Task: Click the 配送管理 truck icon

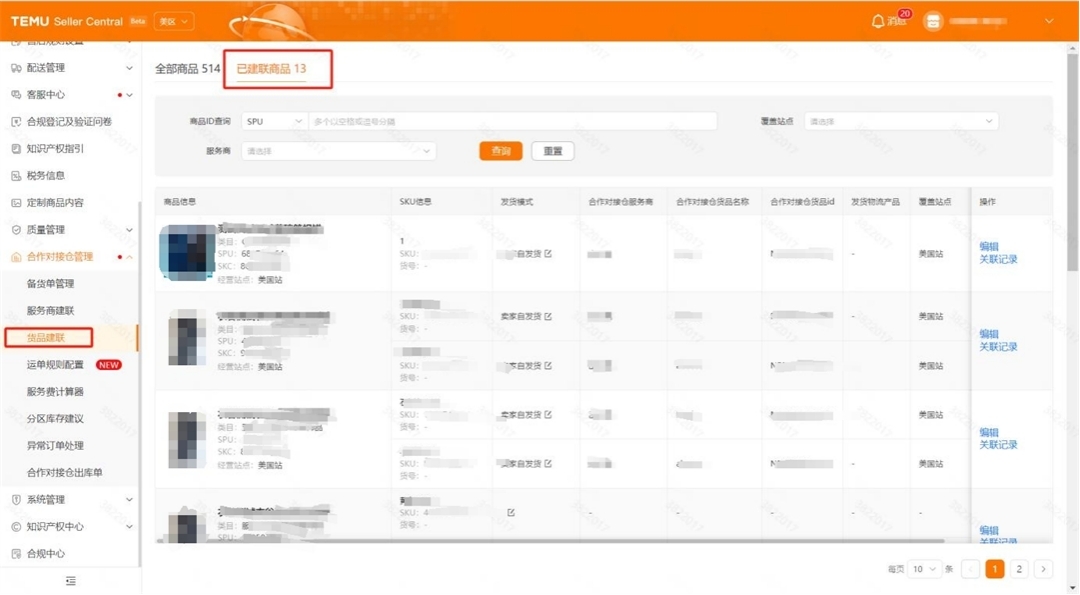Action: [17, 67]
